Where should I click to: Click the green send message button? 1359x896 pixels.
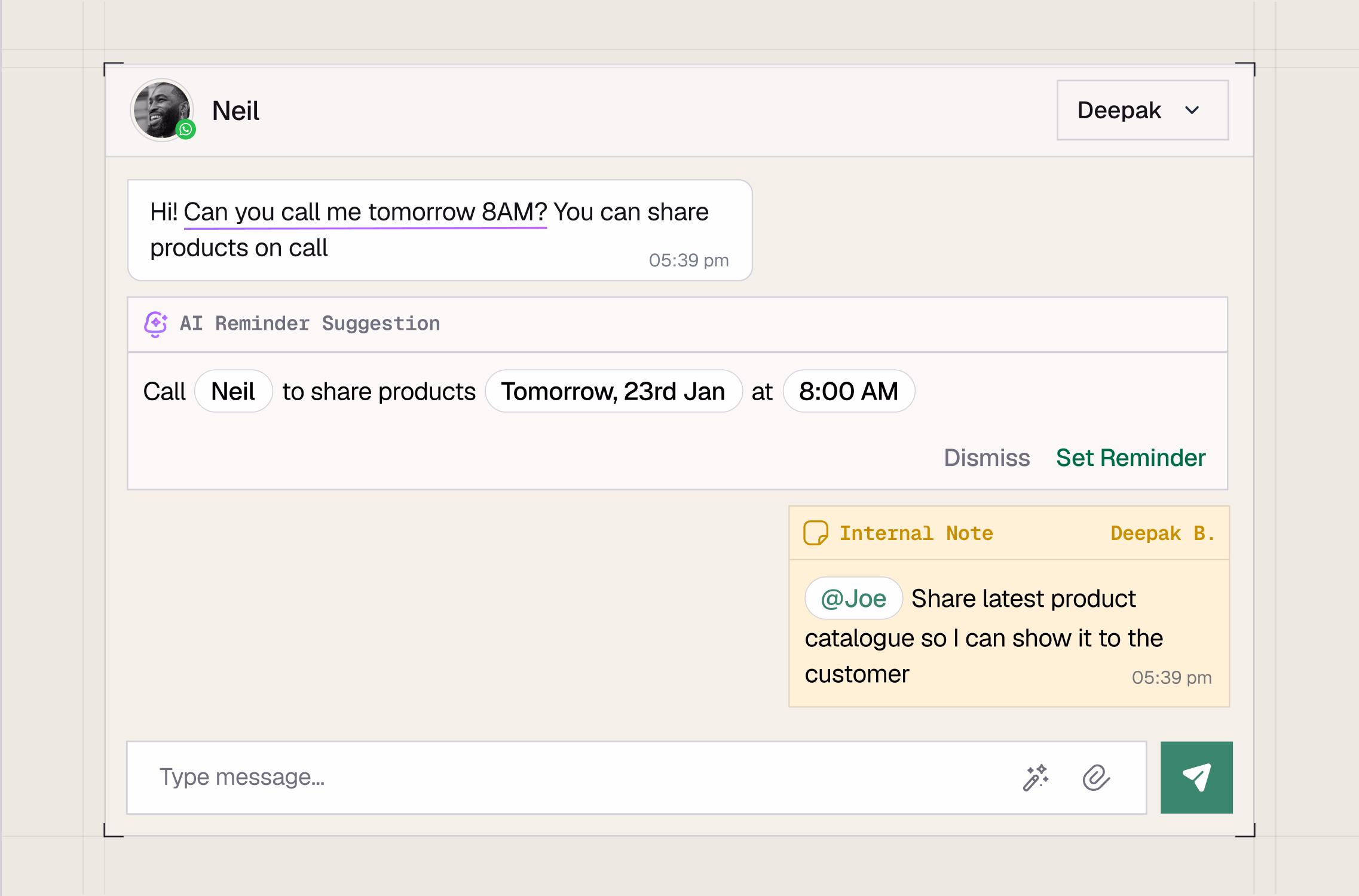[1196, 777]
